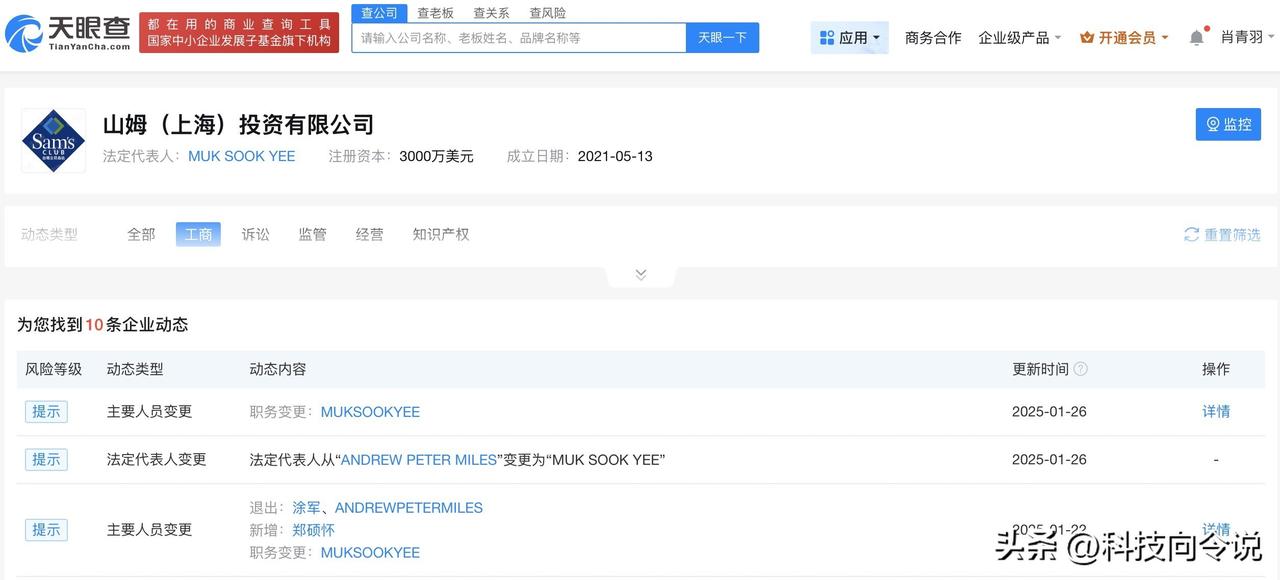1280x580 pixels.
Task: Select the 监管 filter
Action: coord(312,234)
